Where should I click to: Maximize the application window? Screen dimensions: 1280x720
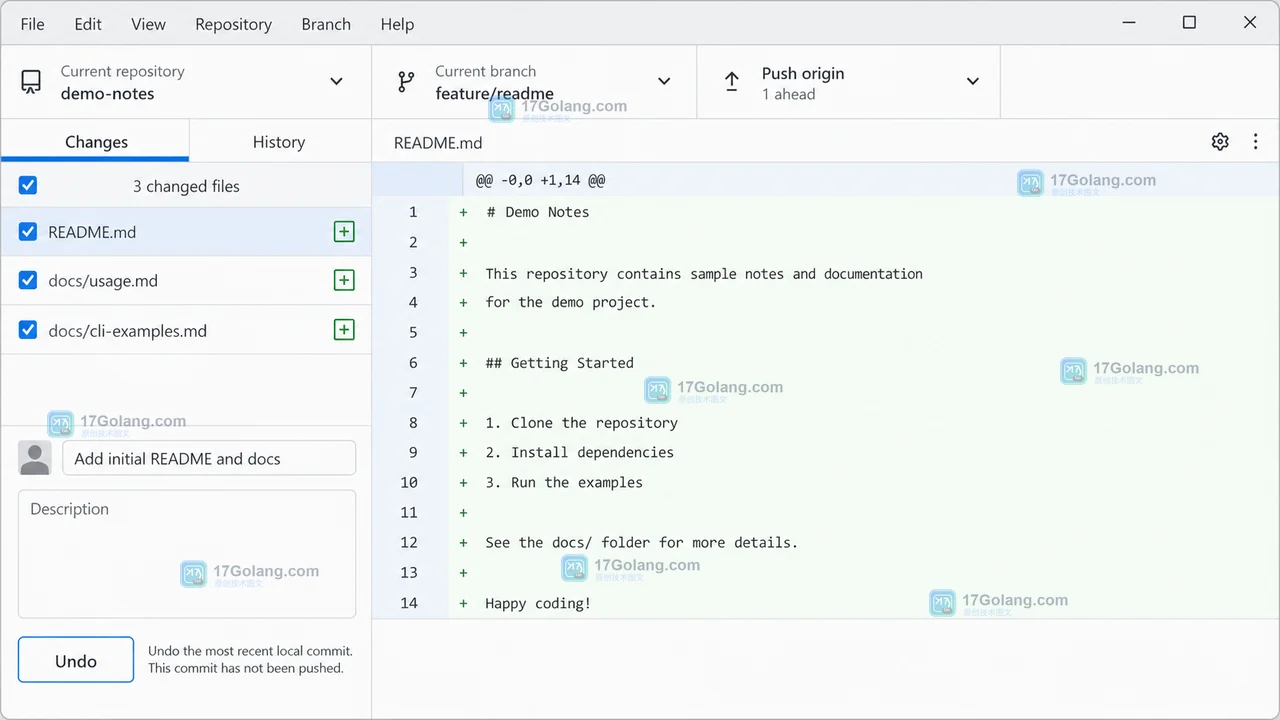click(1189, 22)
